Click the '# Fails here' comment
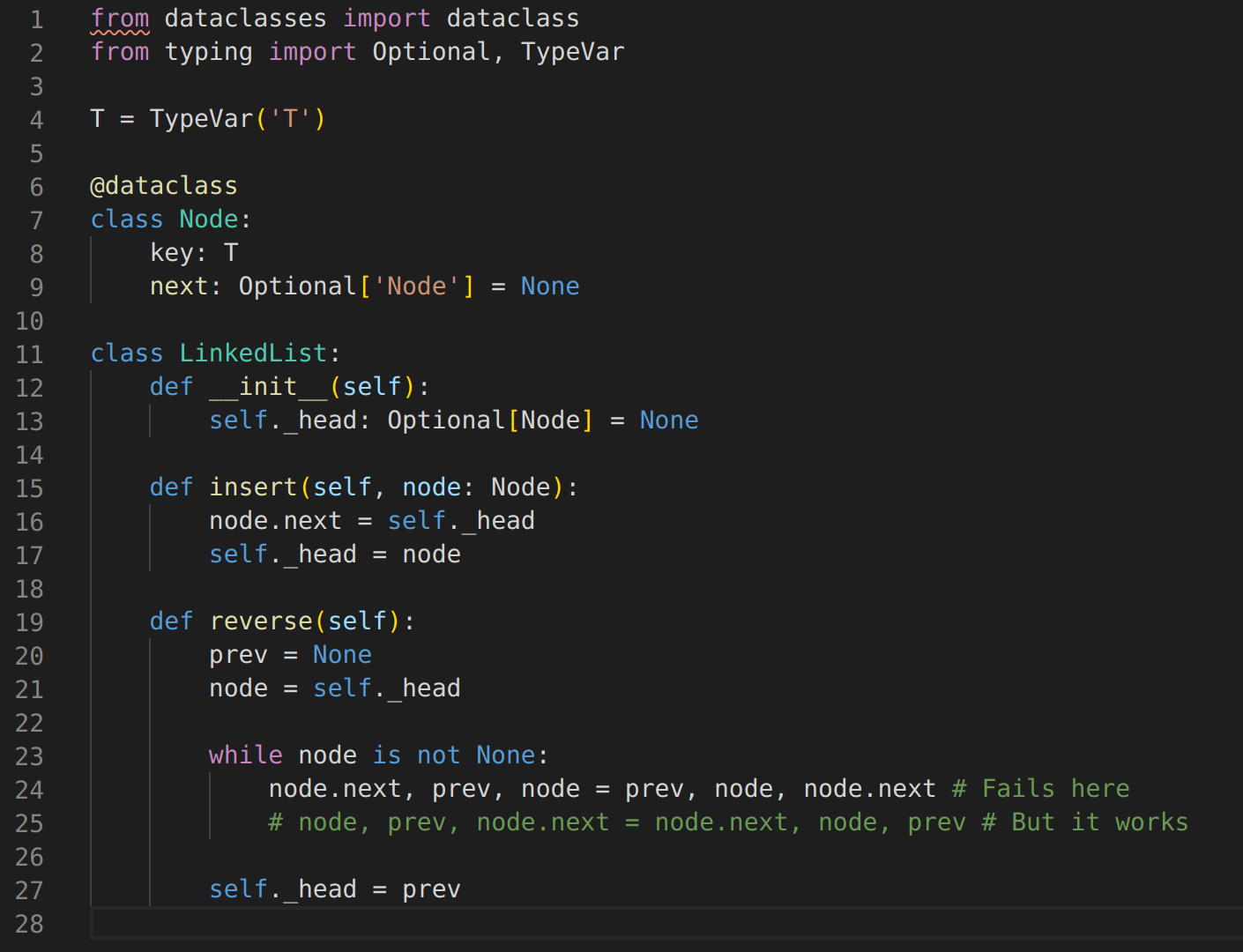The image size is (1243, 952). coord(1040,788)
